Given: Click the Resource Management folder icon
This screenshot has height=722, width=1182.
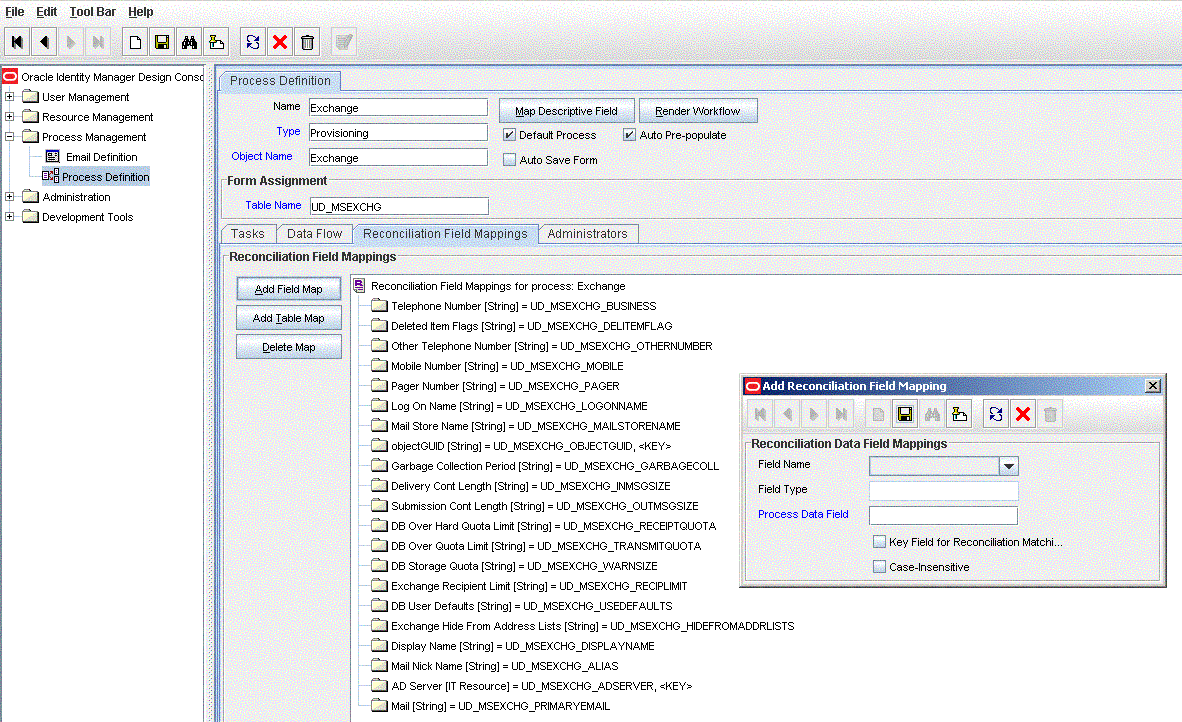Looking at the screenshot, I should [x=30, y=117].
